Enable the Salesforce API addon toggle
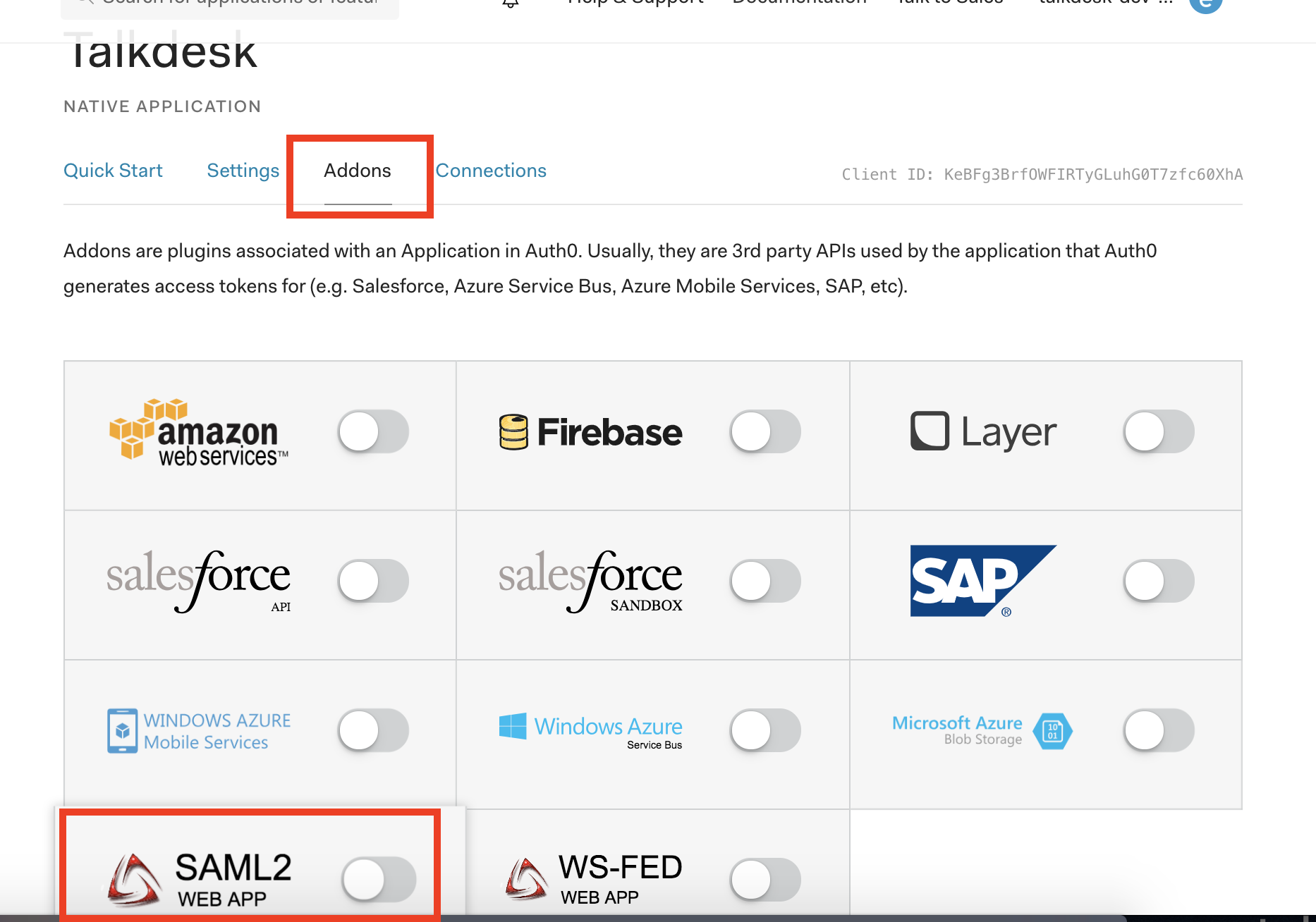The image size is (1316, 922). tap(374, 581)
